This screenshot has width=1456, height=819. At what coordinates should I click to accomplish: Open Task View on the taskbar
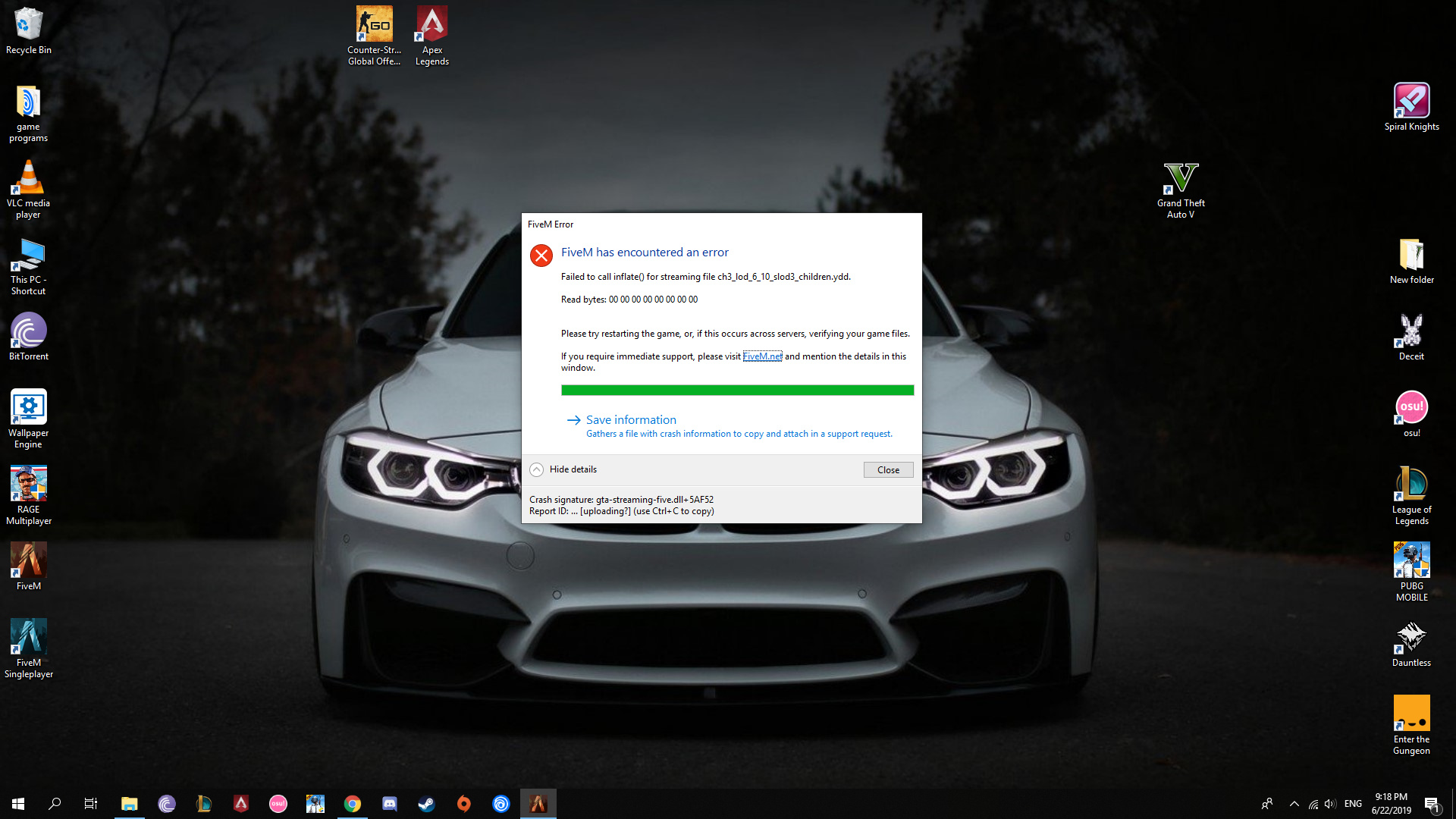coord(91,804)
